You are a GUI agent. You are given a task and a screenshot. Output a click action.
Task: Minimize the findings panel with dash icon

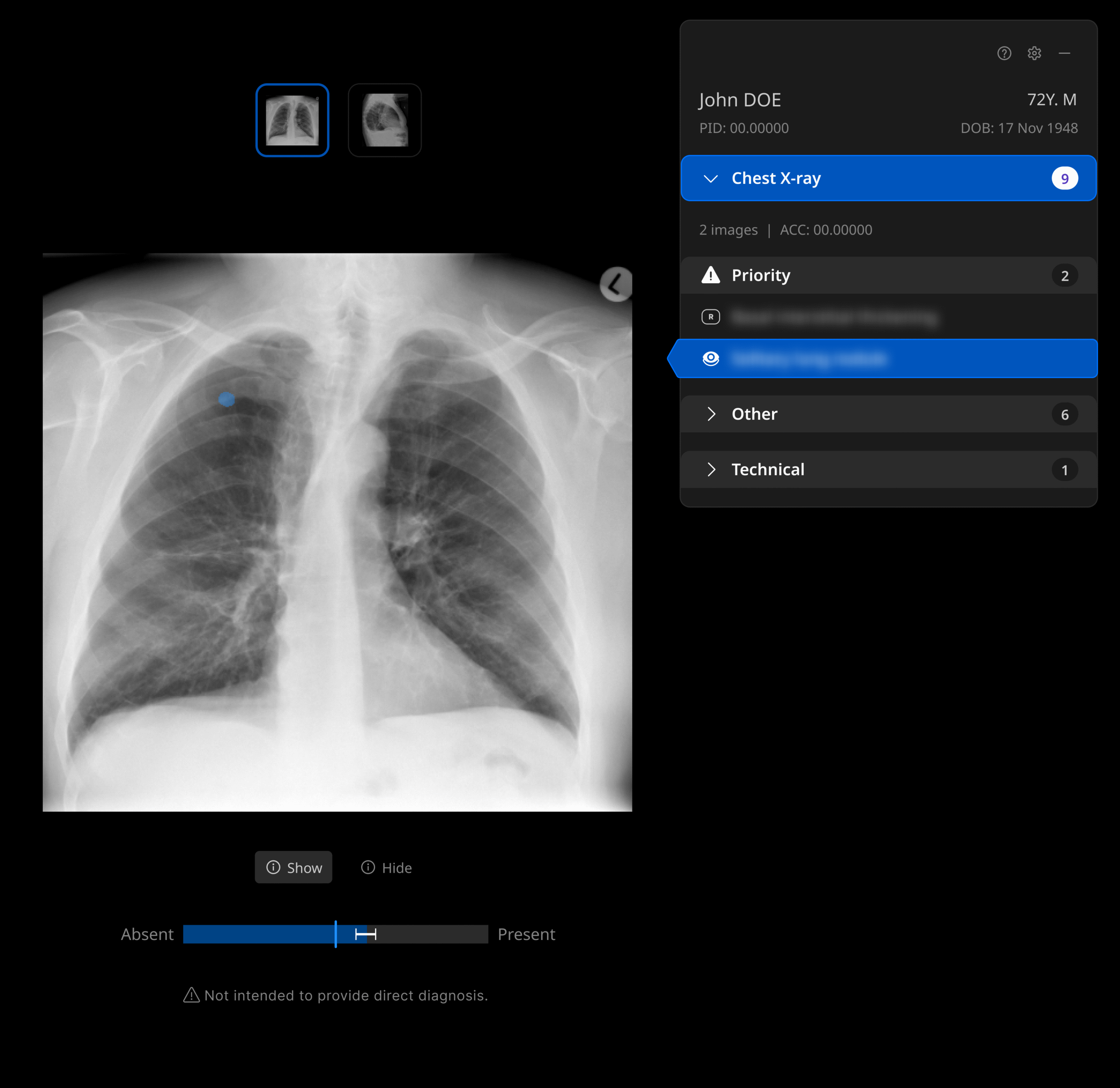coord(1064,53)
